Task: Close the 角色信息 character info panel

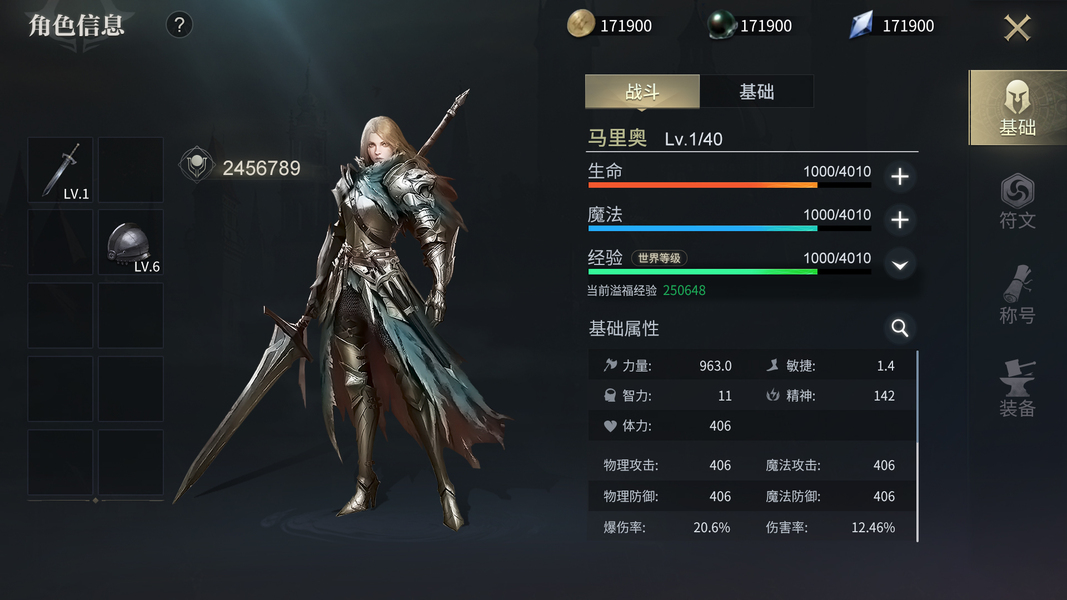Action: point(1017,28)
